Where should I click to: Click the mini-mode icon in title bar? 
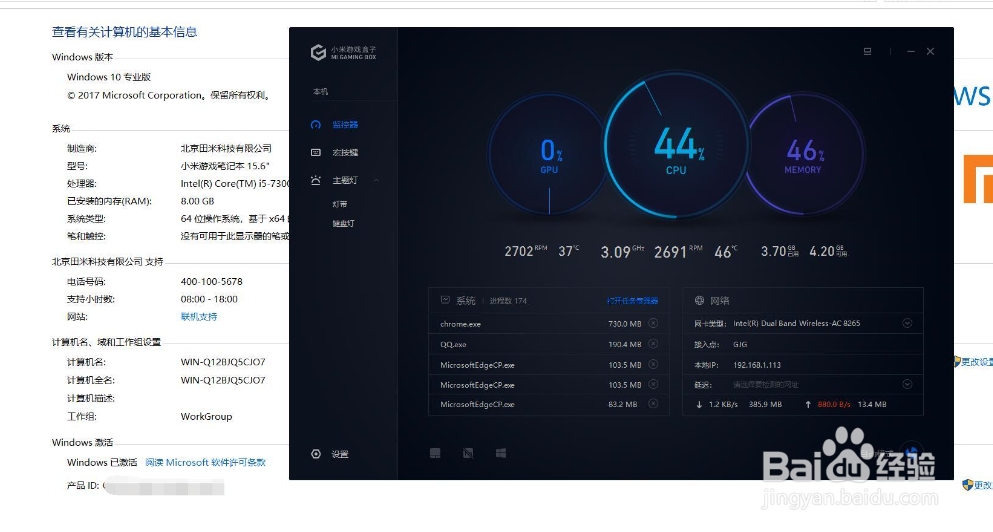click(x=868, y=51)
